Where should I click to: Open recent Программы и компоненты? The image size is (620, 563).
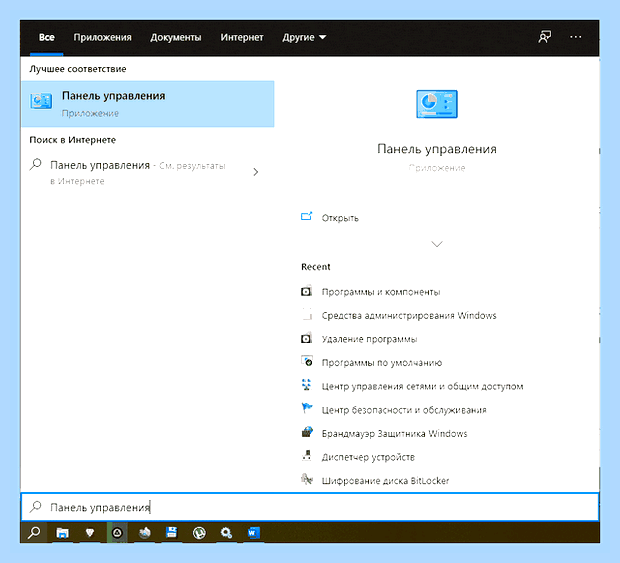[380, 292]
